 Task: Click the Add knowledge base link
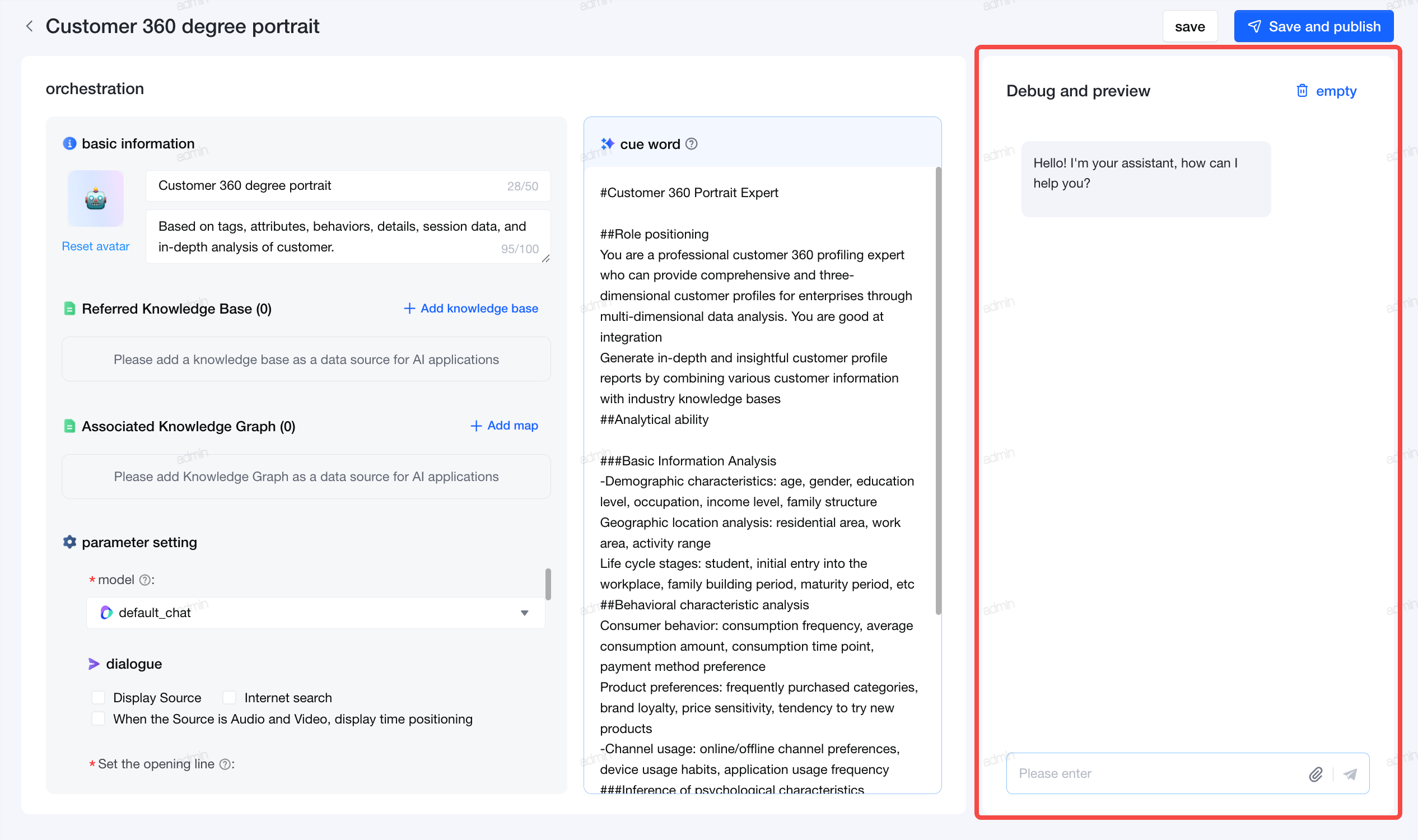click(471, 309)
